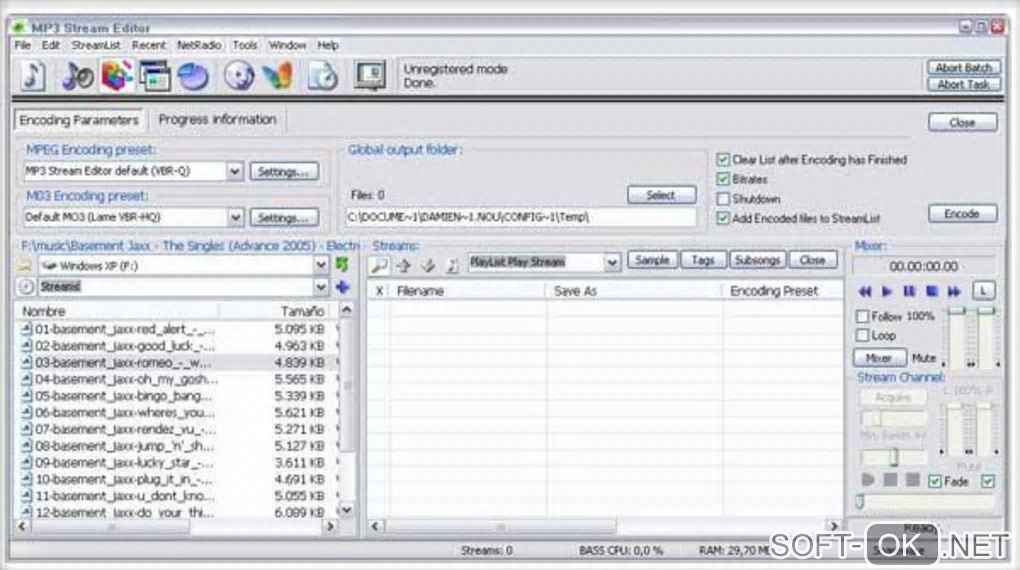Open the StreamList menu

(x=96, y=45)
